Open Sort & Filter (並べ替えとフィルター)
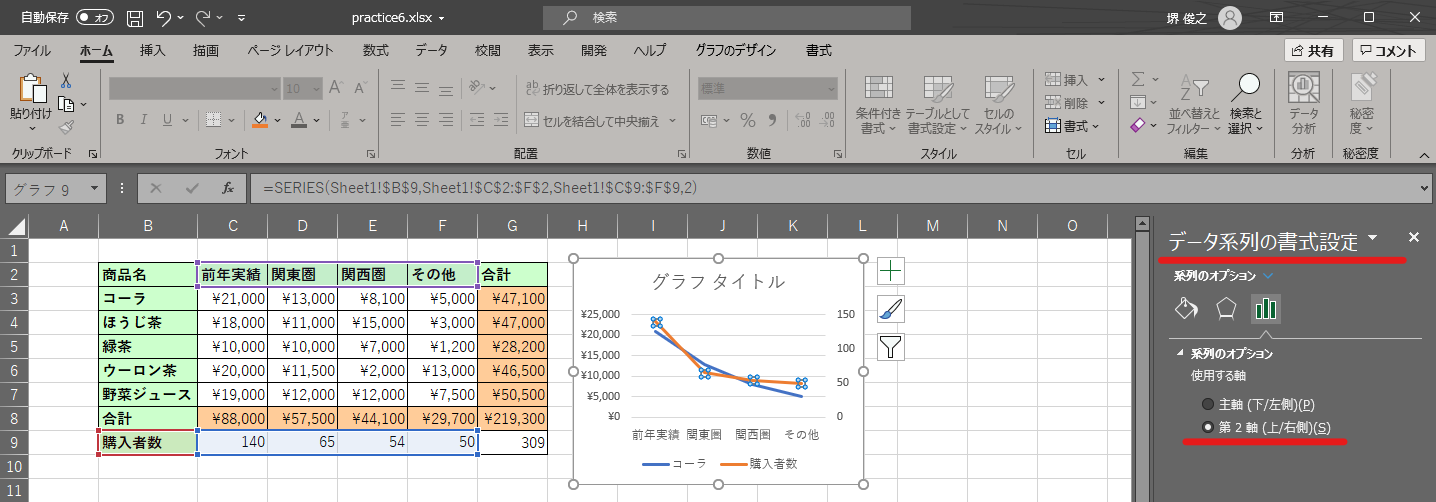This screenshot has height=502, width=1436. 1193,104
